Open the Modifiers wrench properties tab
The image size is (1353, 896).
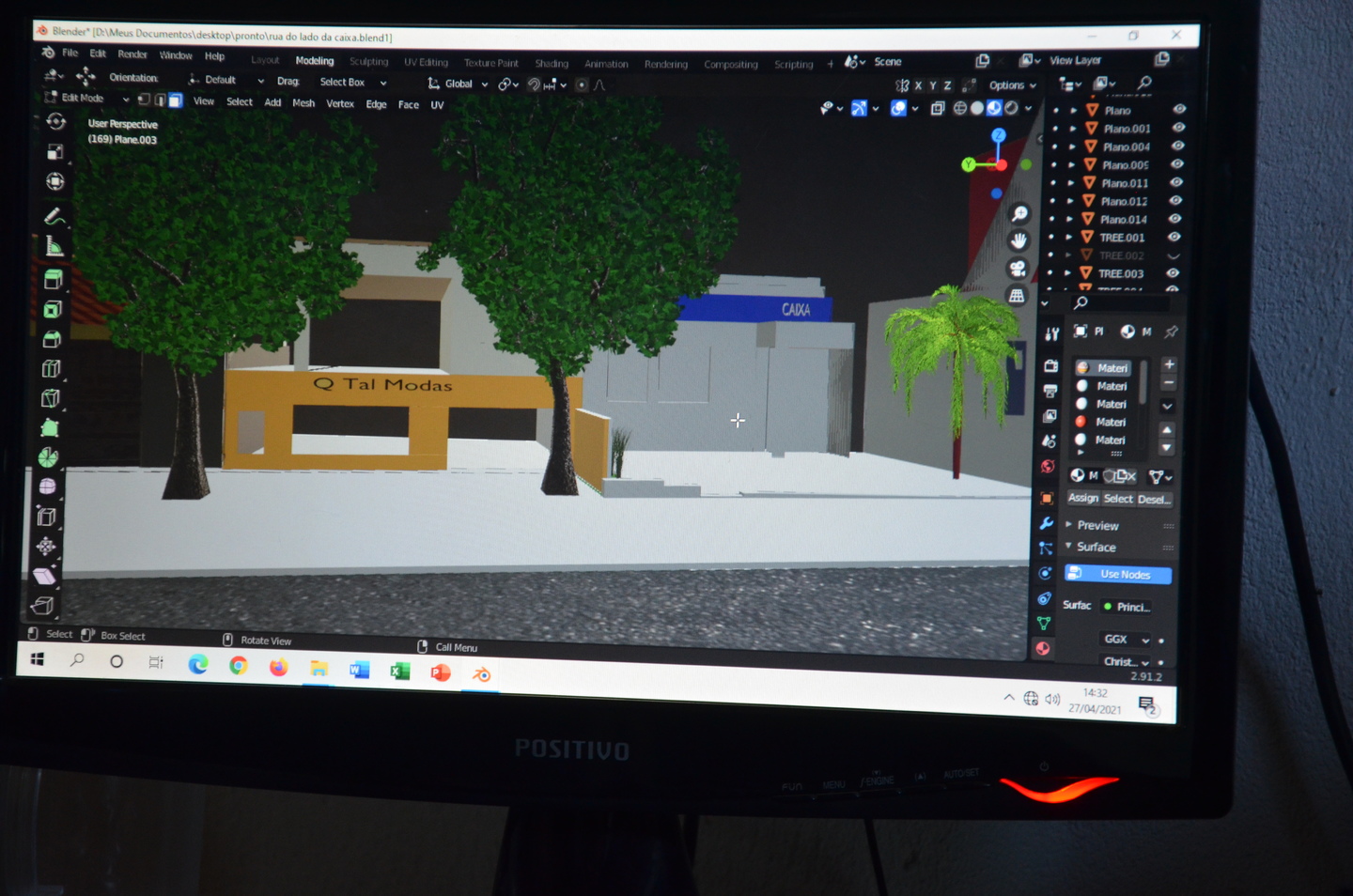[1046, 523]
